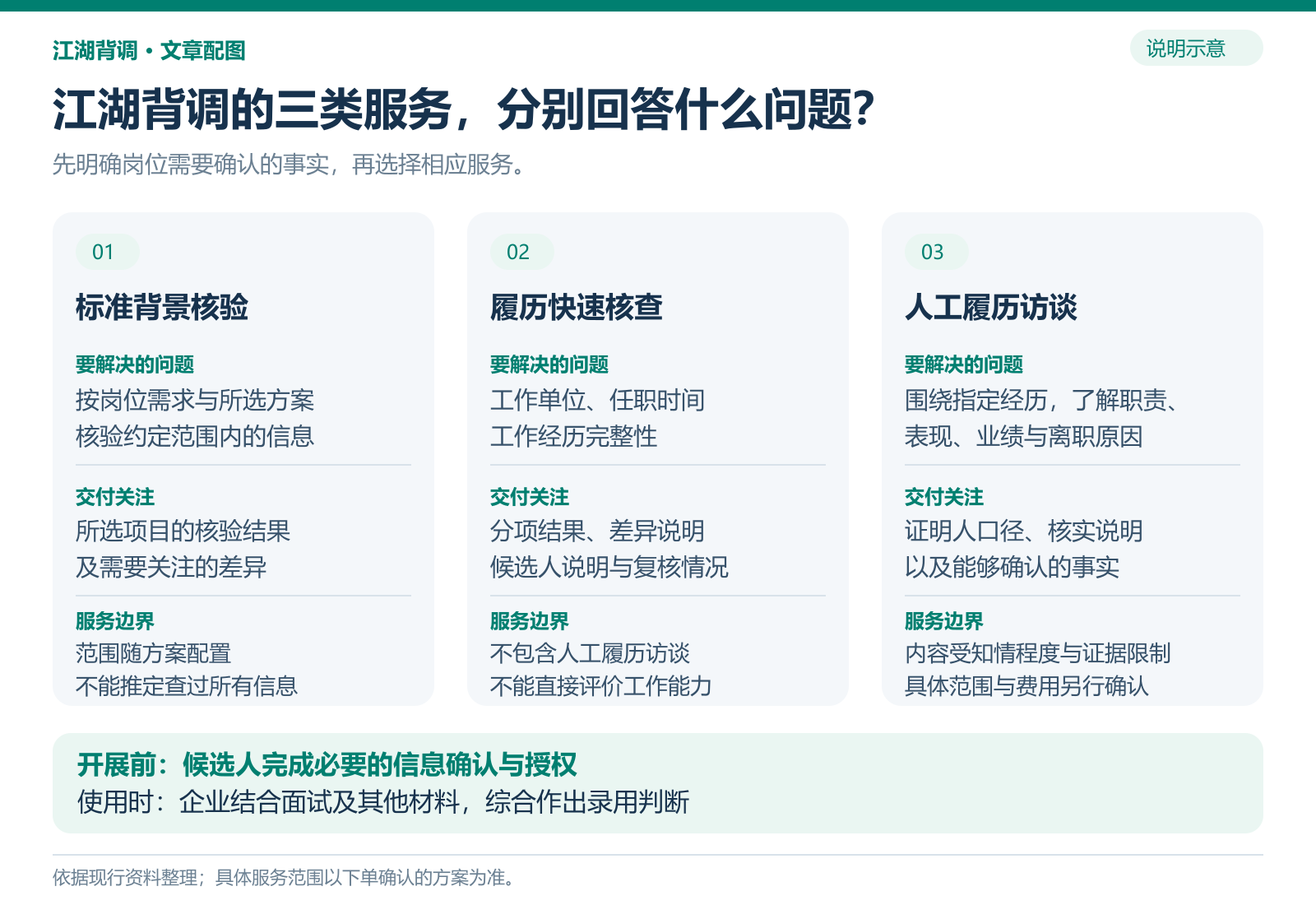Click the line 核验约定范围内的信息
This screenshot has height=905, width=1316.
coord(195,436)
